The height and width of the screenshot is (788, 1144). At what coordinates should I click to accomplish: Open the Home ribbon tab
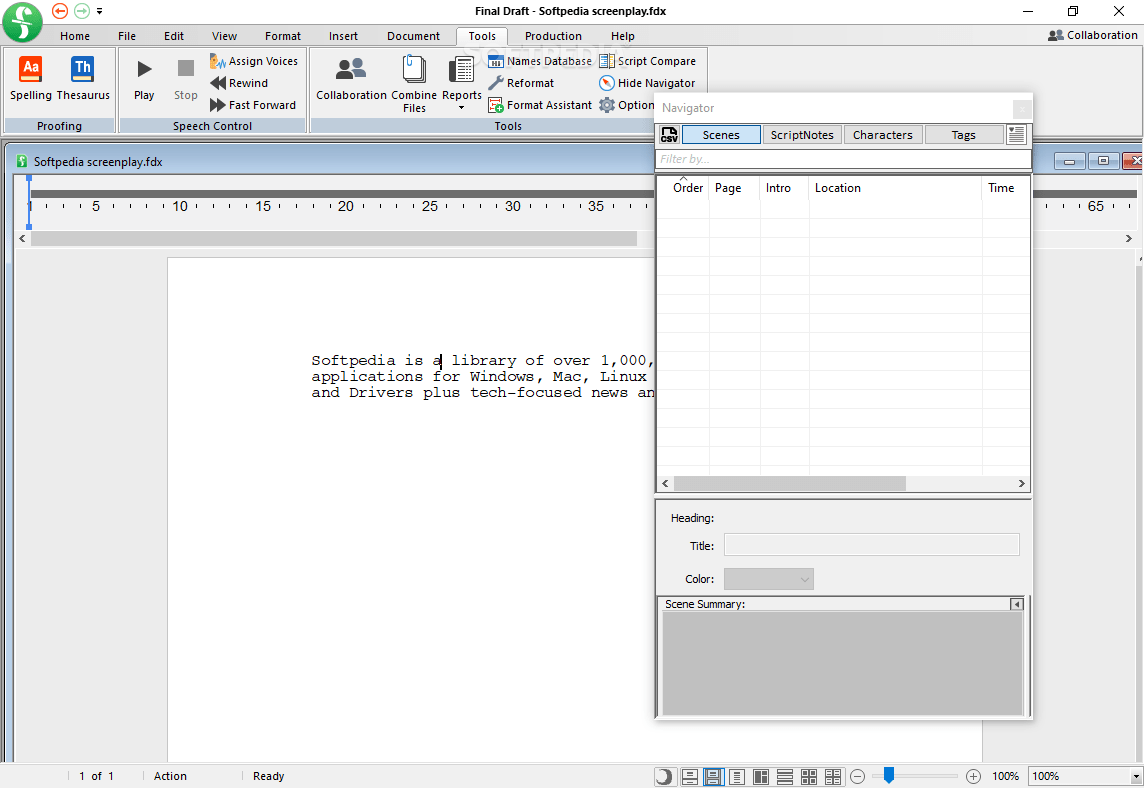click(75, 36)
